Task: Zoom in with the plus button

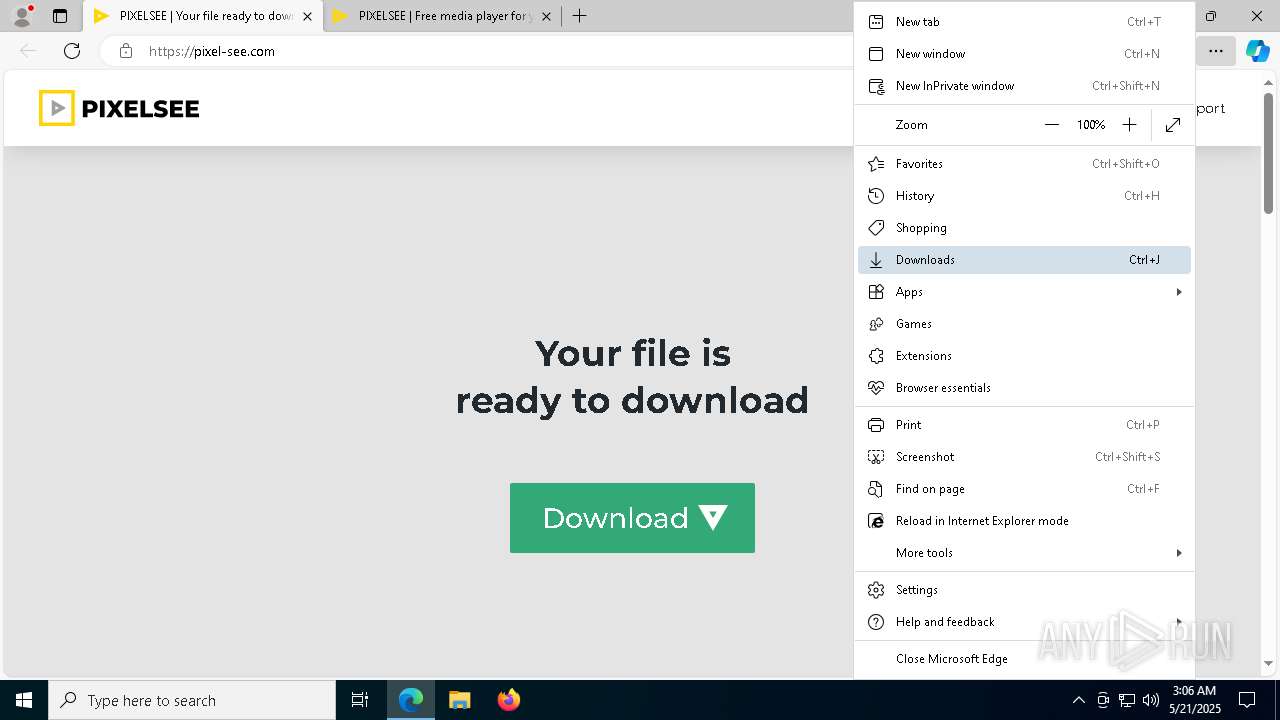Action: (x=1129, y=125)
